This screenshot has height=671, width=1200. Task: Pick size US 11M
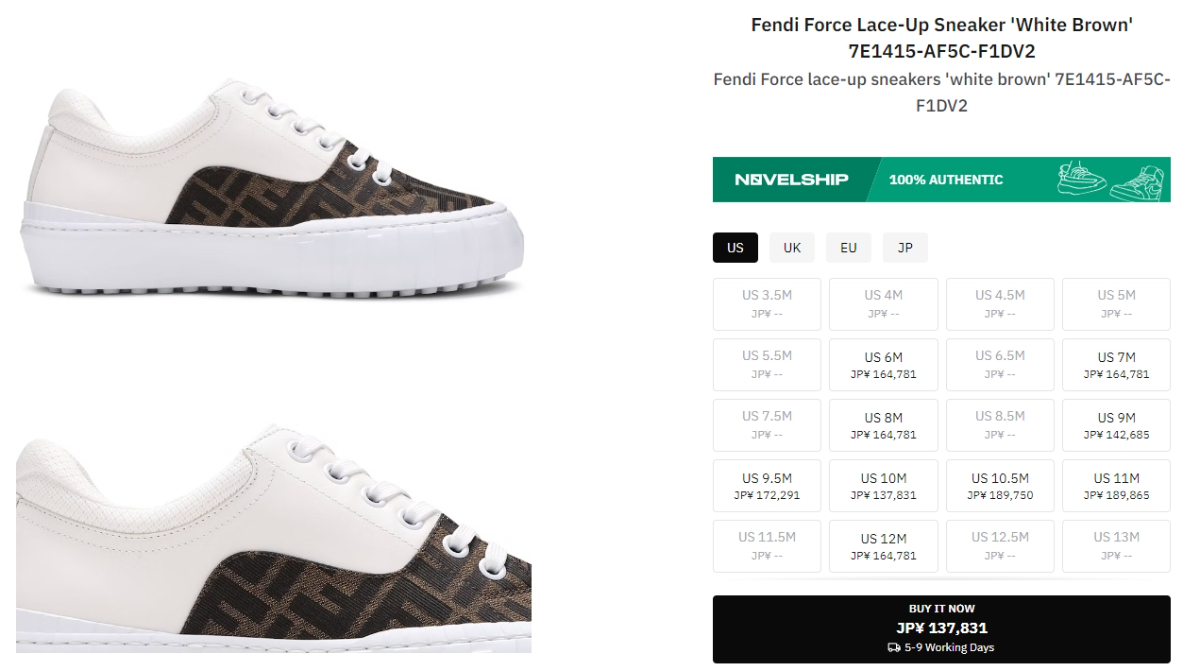(x=1116, y=486)
